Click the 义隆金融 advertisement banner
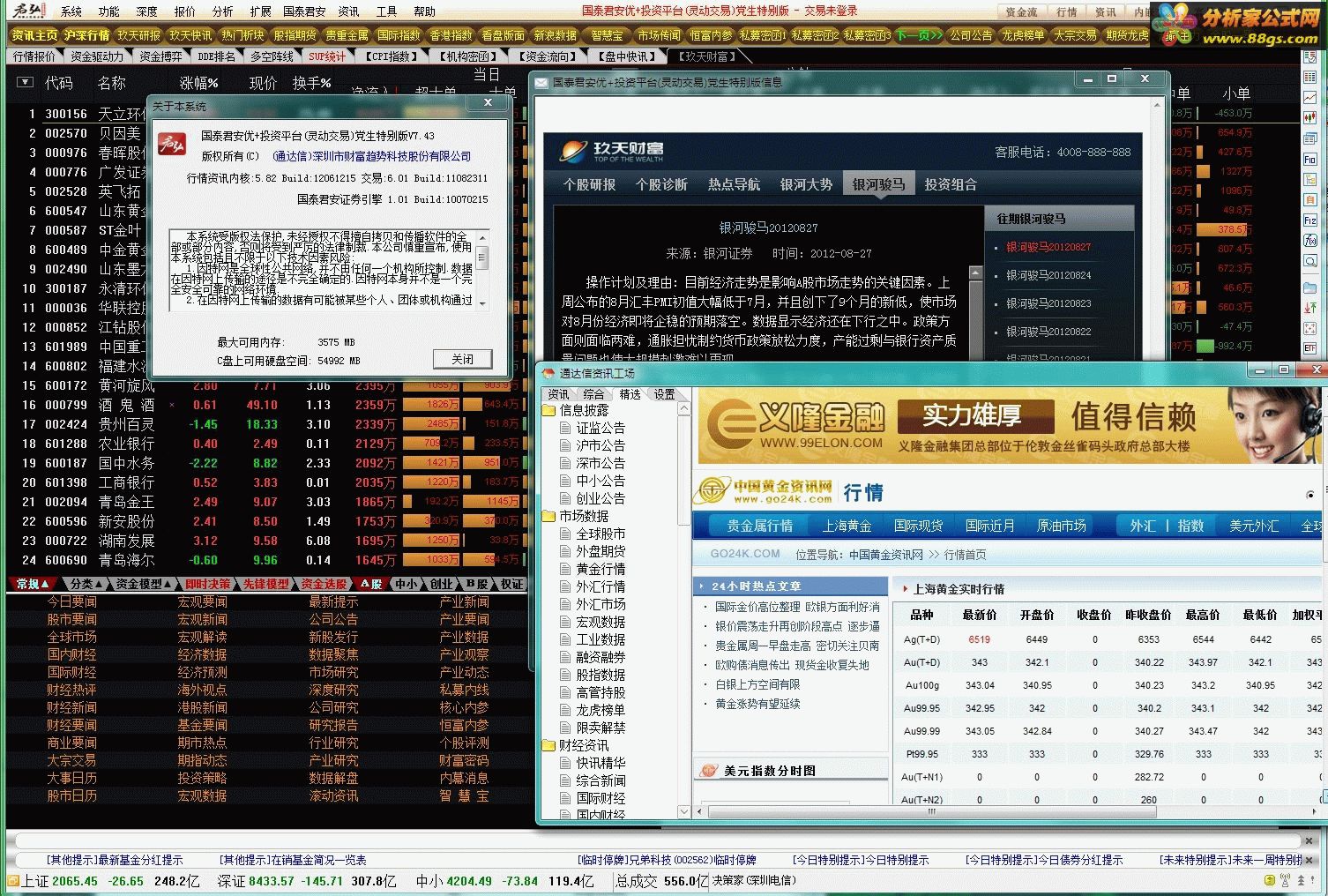Image resolution: width=1328 pixels, height=896 pixels. pyautogui.click(x=1011, y=426)
